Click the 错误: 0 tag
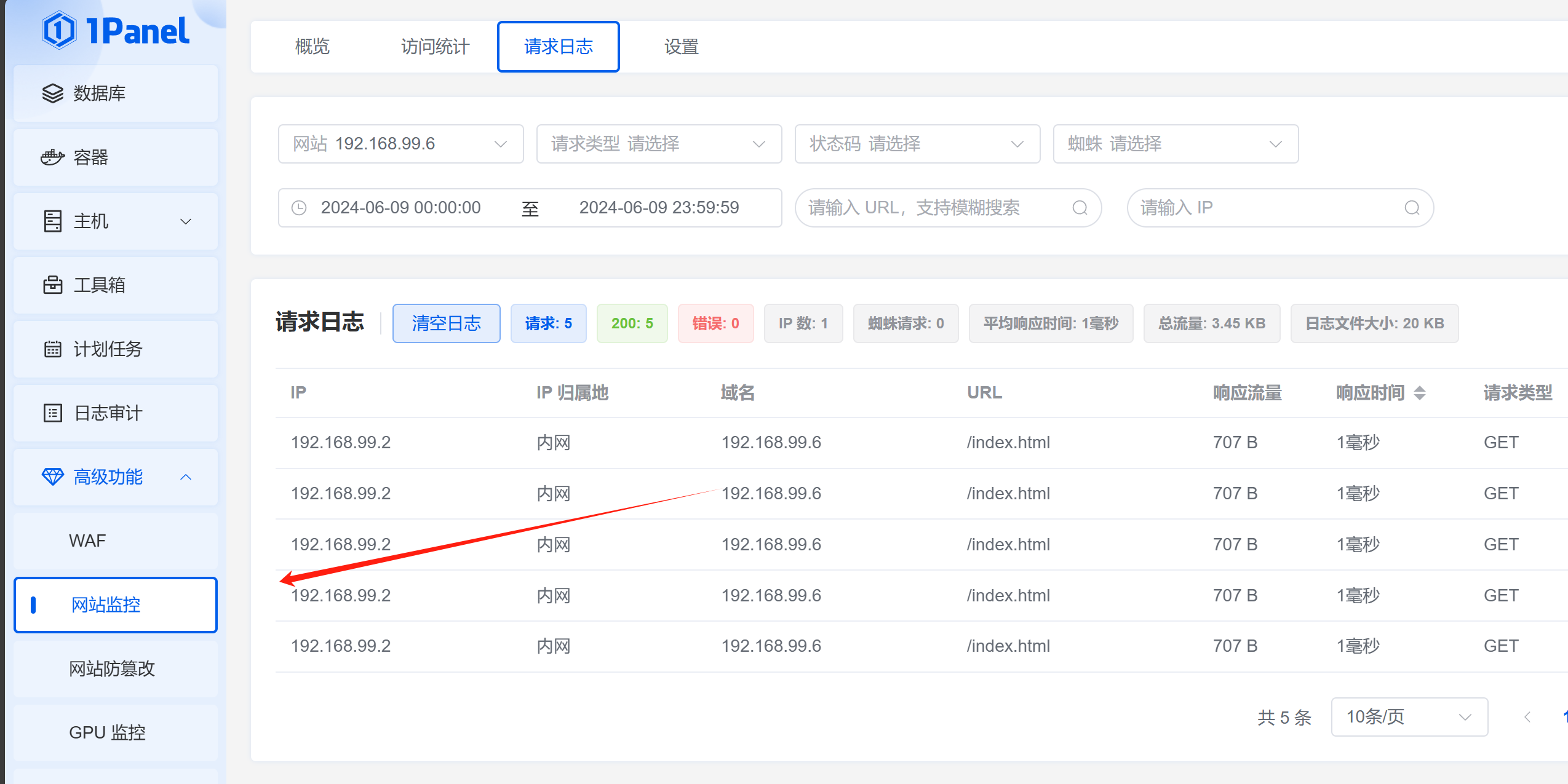Image resolution: width=1568 pixels, height=784 pixels. [716, 323]
